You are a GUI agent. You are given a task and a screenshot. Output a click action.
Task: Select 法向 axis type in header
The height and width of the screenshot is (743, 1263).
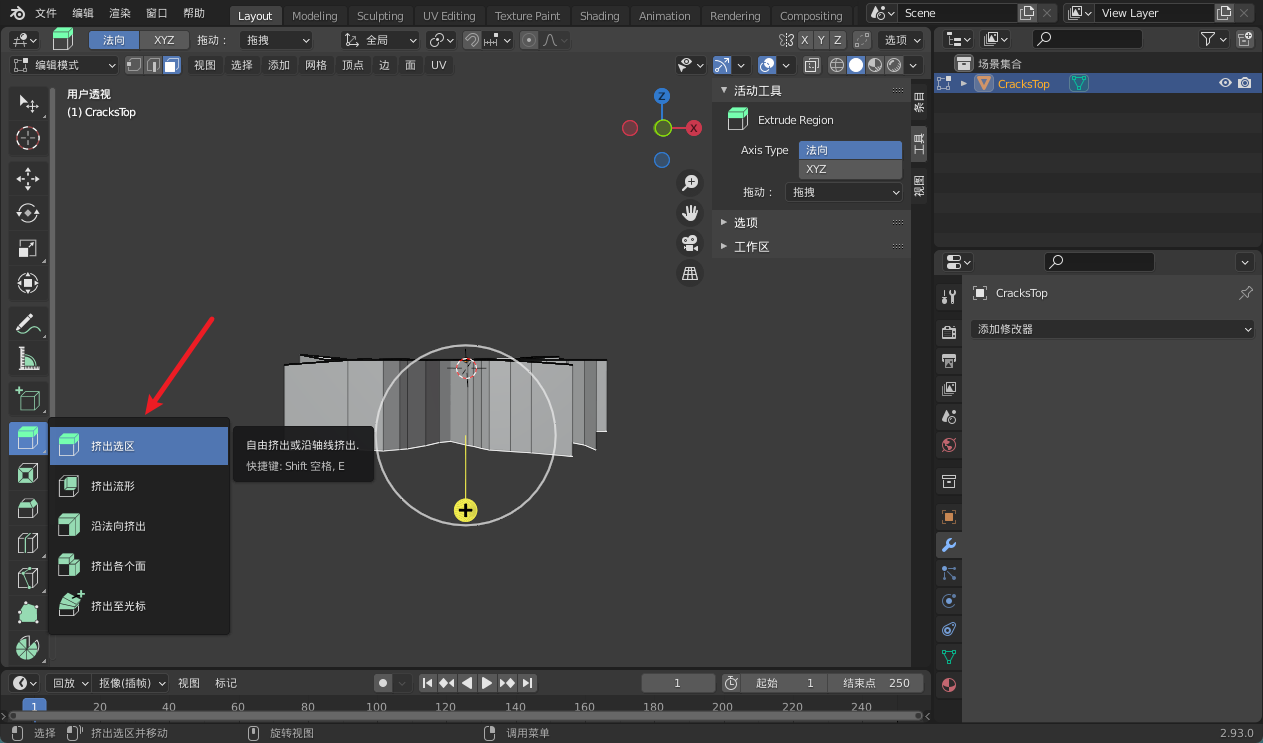point(114,40)
